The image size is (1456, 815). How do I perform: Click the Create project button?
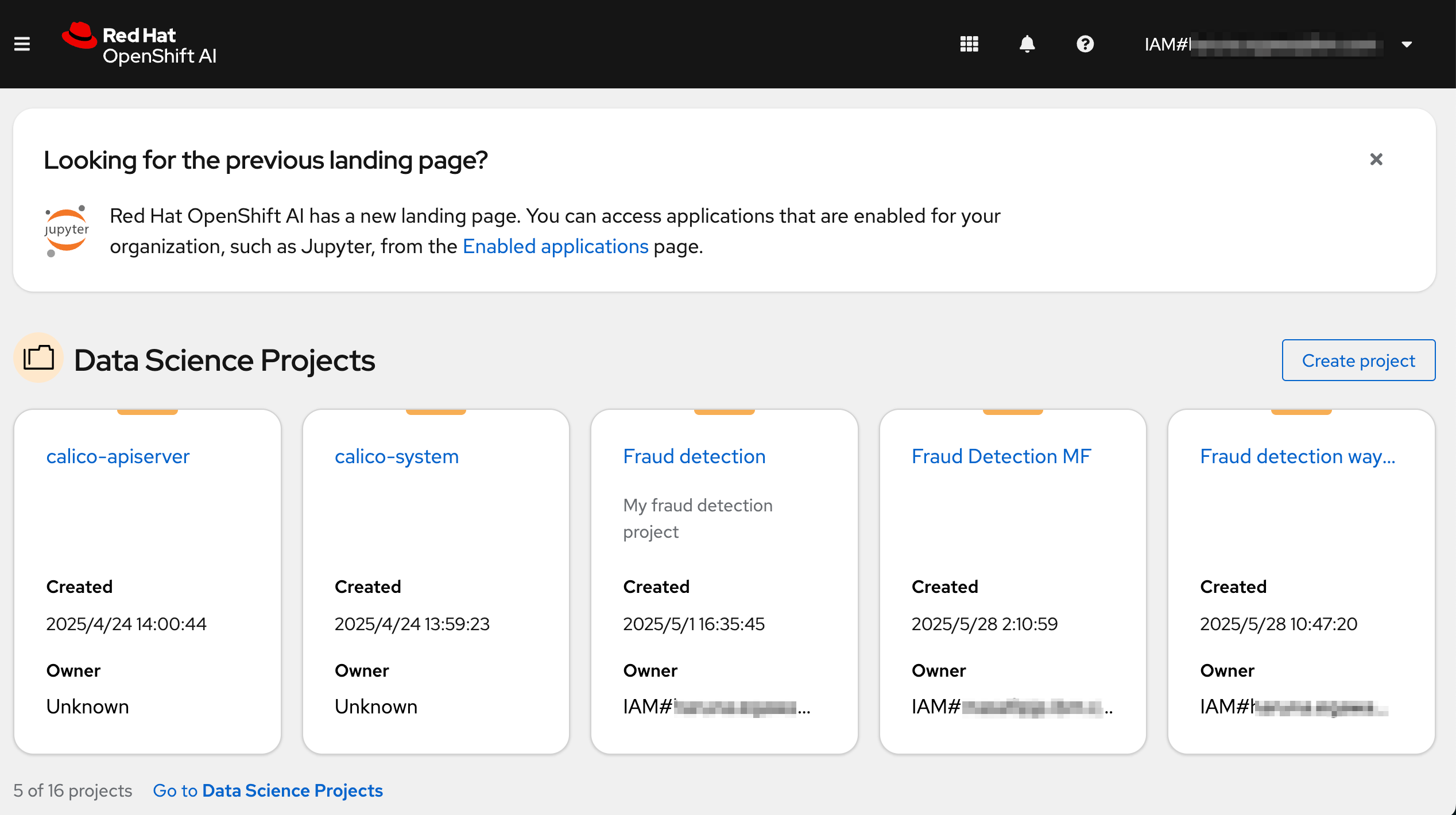coord(1358,360)
